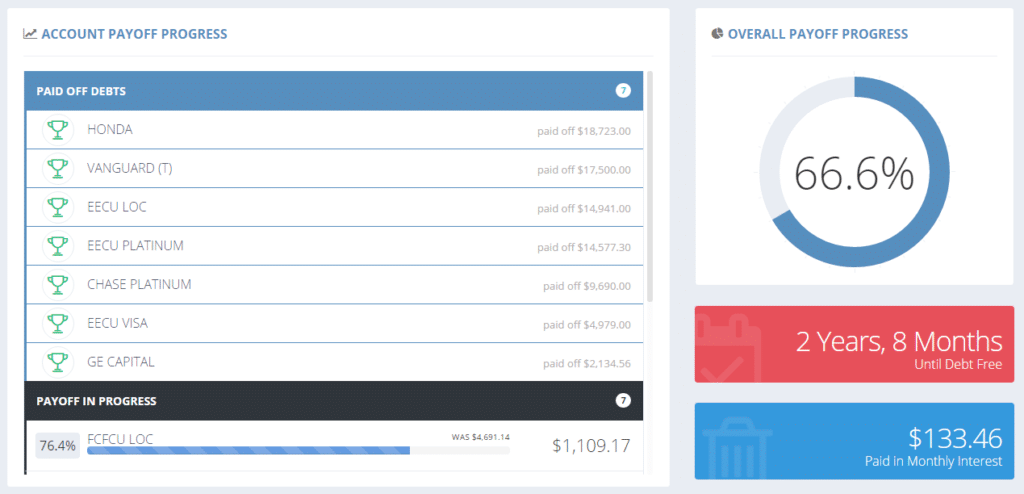
Task: Click the pie chart icon beside Overall Payoff Progress
Action: tap(717, 33)
